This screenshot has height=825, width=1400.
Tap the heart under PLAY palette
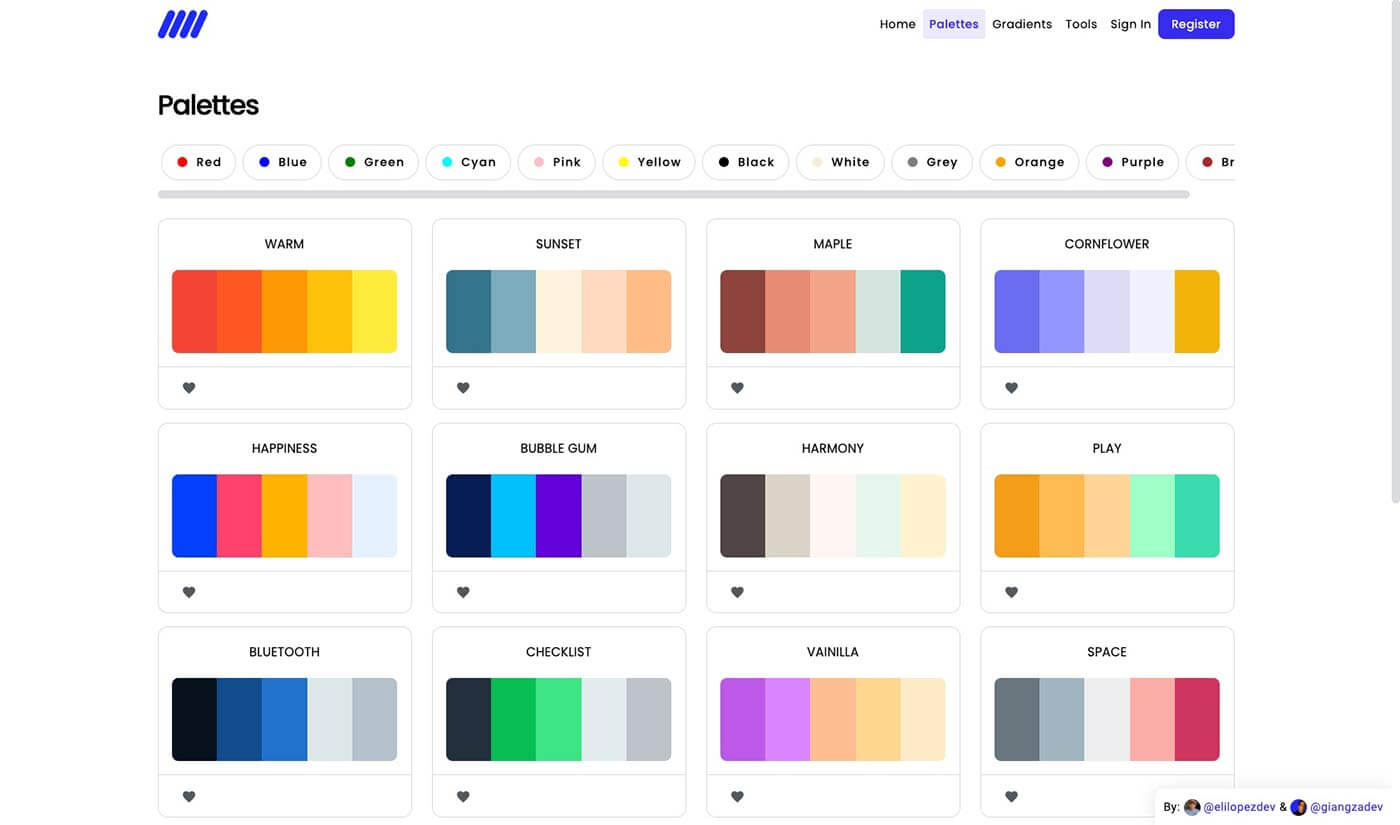tap(1011, 592)
